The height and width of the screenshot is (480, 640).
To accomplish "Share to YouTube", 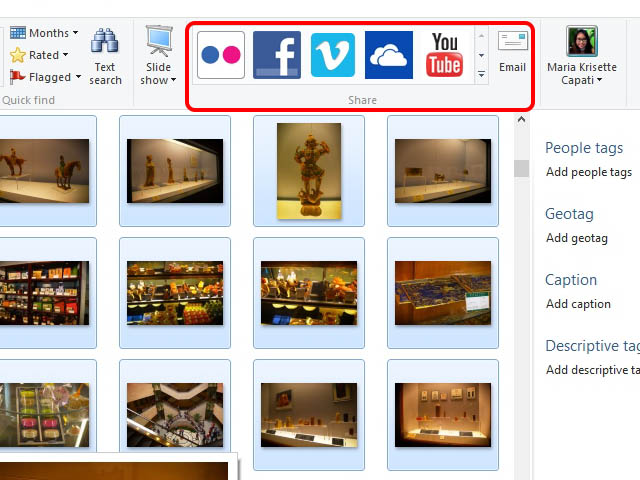I will [x=444, y=55].
